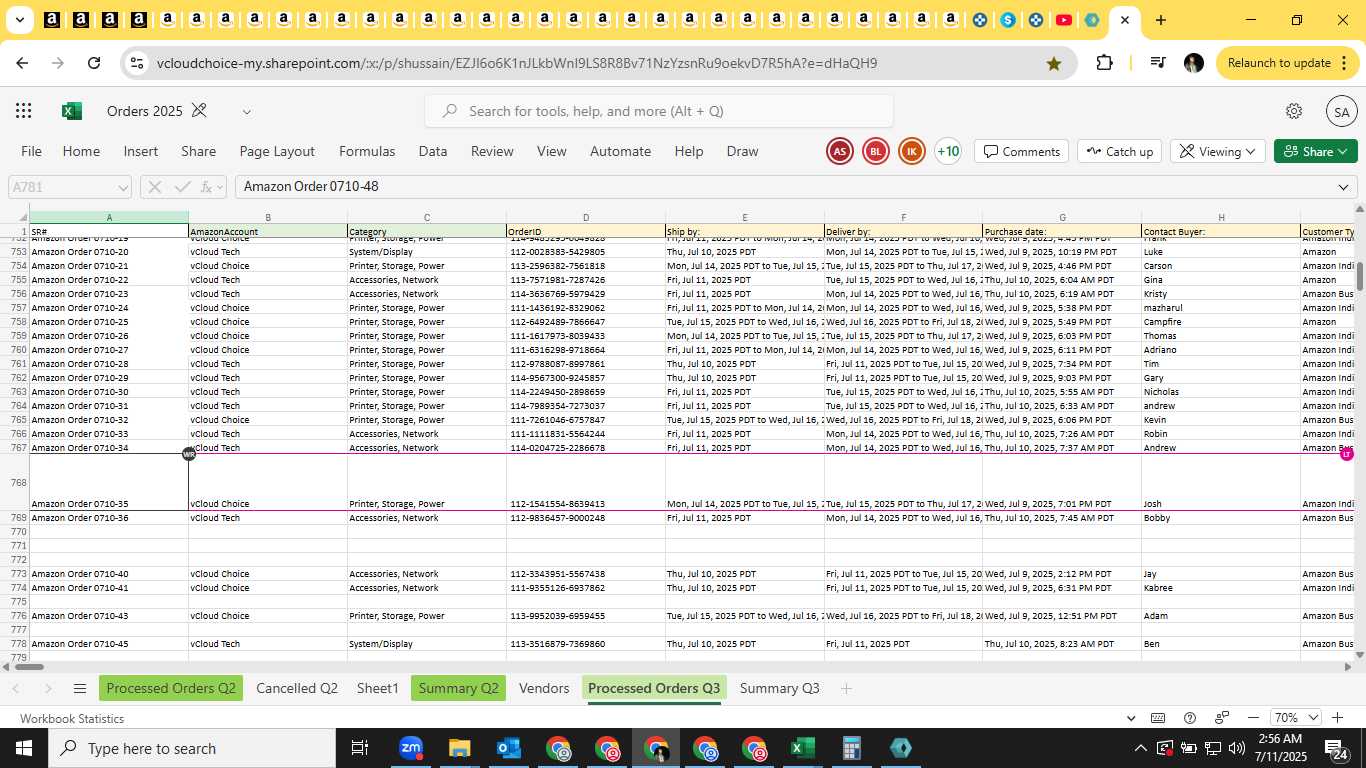Click the save status icon next to Orders 2025
The height and width of the screenshot is (768, 1366).
point(199,111)
